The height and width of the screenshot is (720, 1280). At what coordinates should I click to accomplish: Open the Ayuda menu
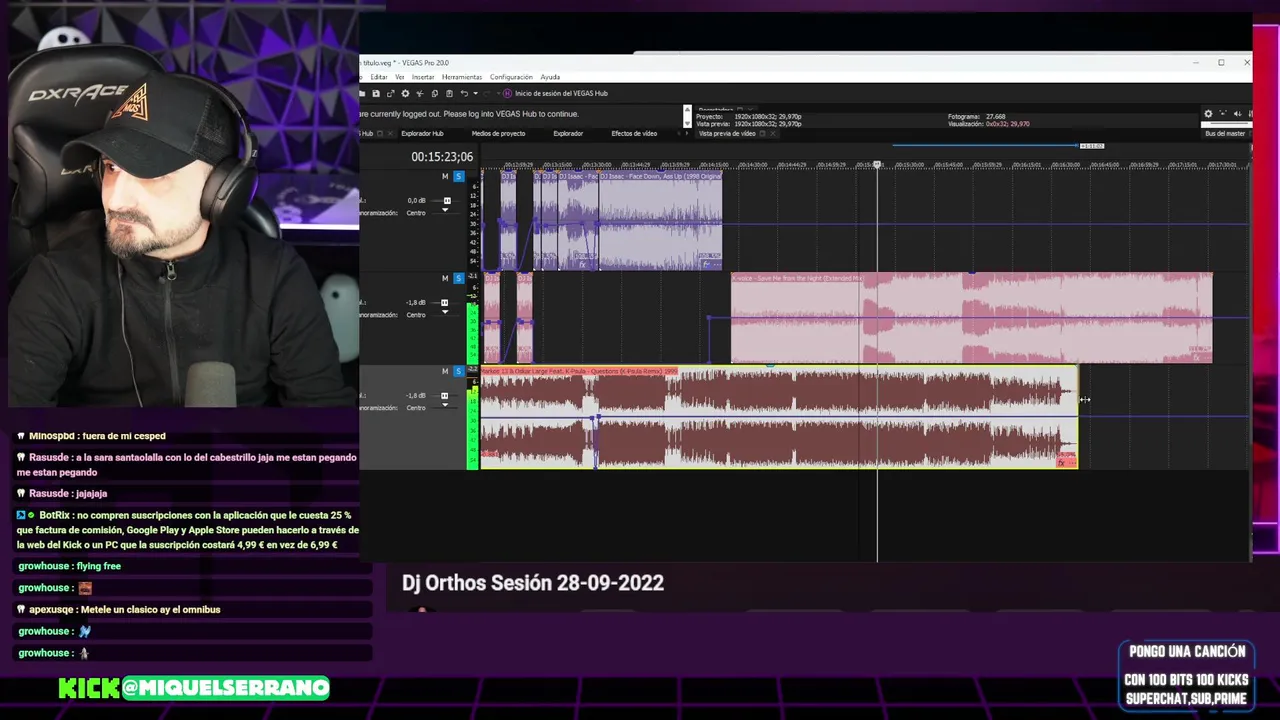point(550,77)
